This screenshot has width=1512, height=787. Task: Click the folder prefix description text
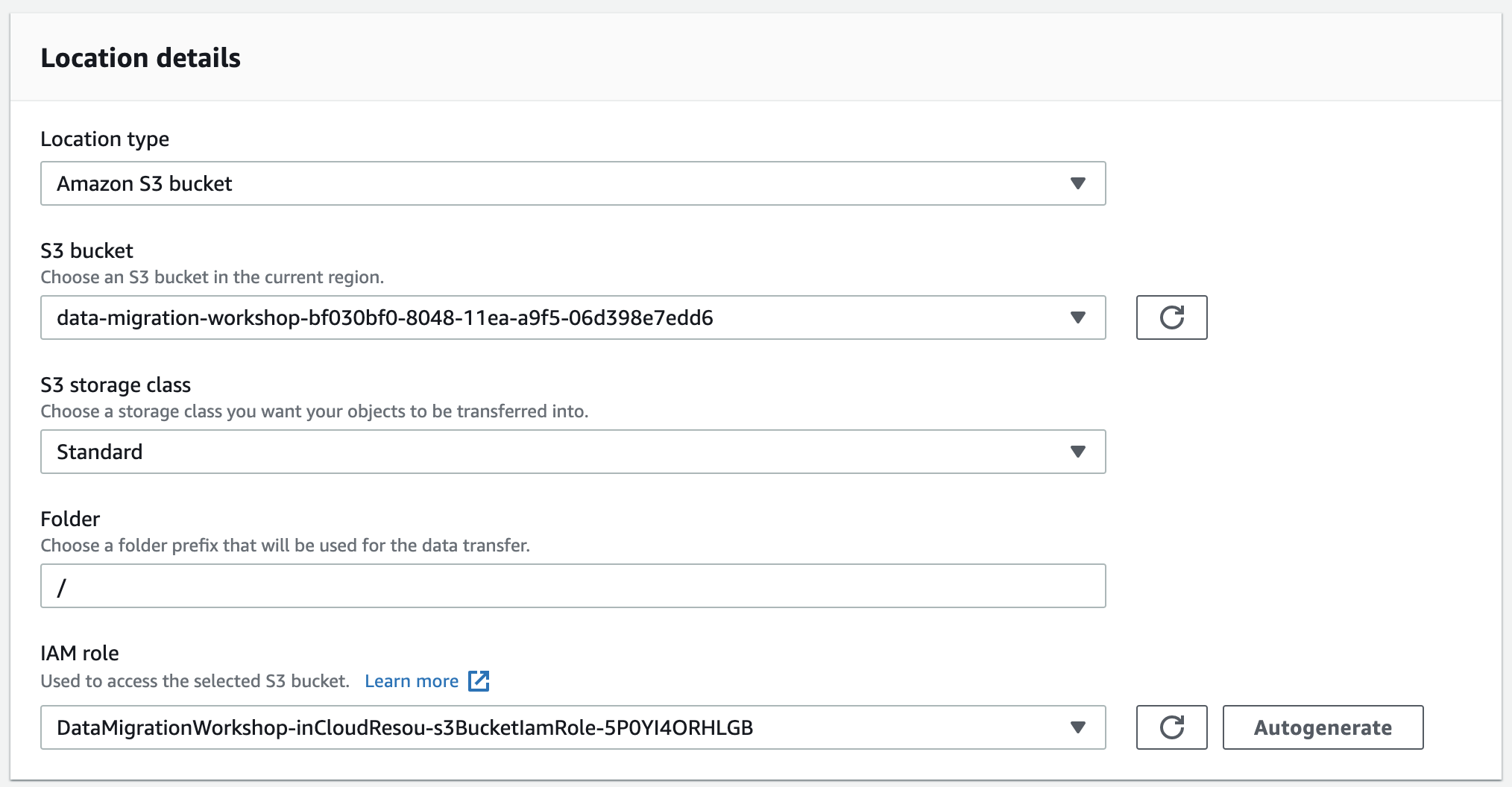(286, 546)
